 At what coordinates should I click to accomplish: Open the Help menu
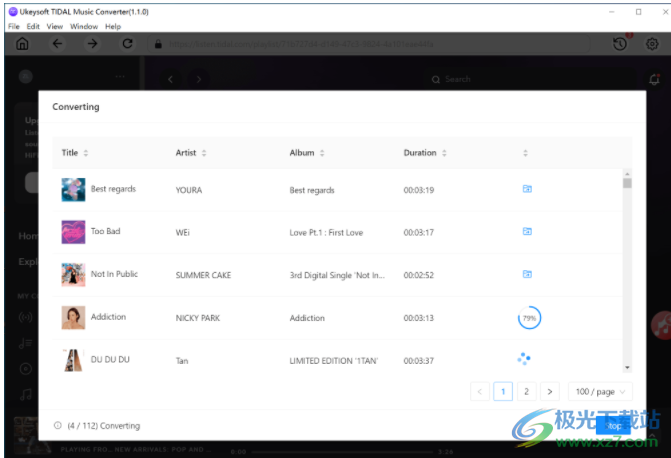click(113, 27)
